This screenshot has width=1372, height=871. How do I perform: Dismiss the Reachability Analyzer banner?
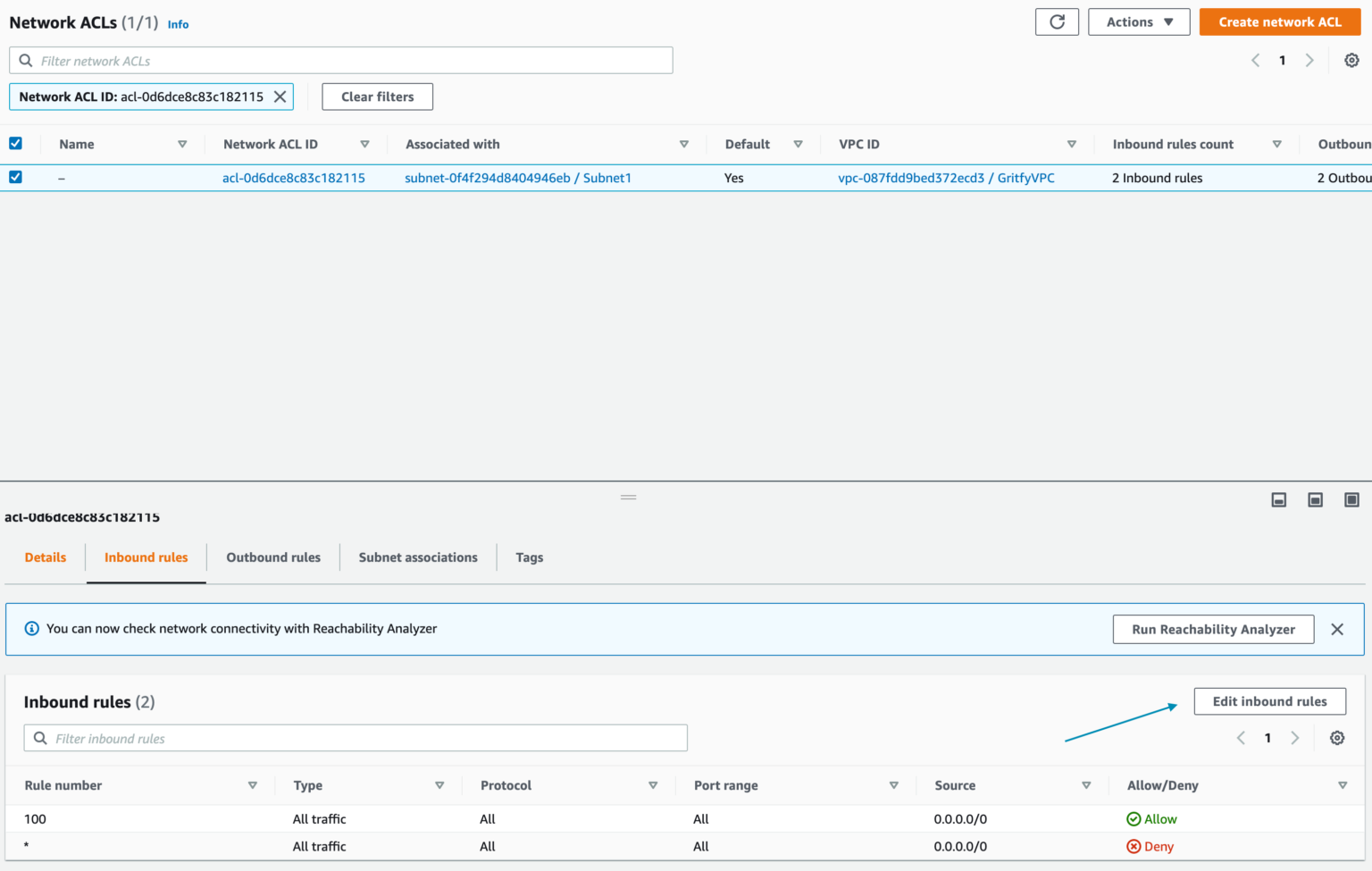pyautogui.click(x=1337, y=629)
